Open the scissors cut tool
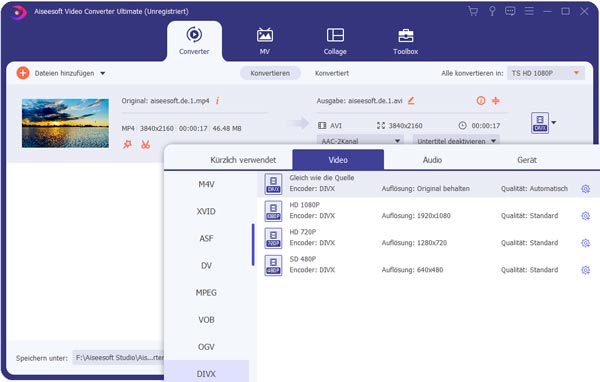 point(145,144)
